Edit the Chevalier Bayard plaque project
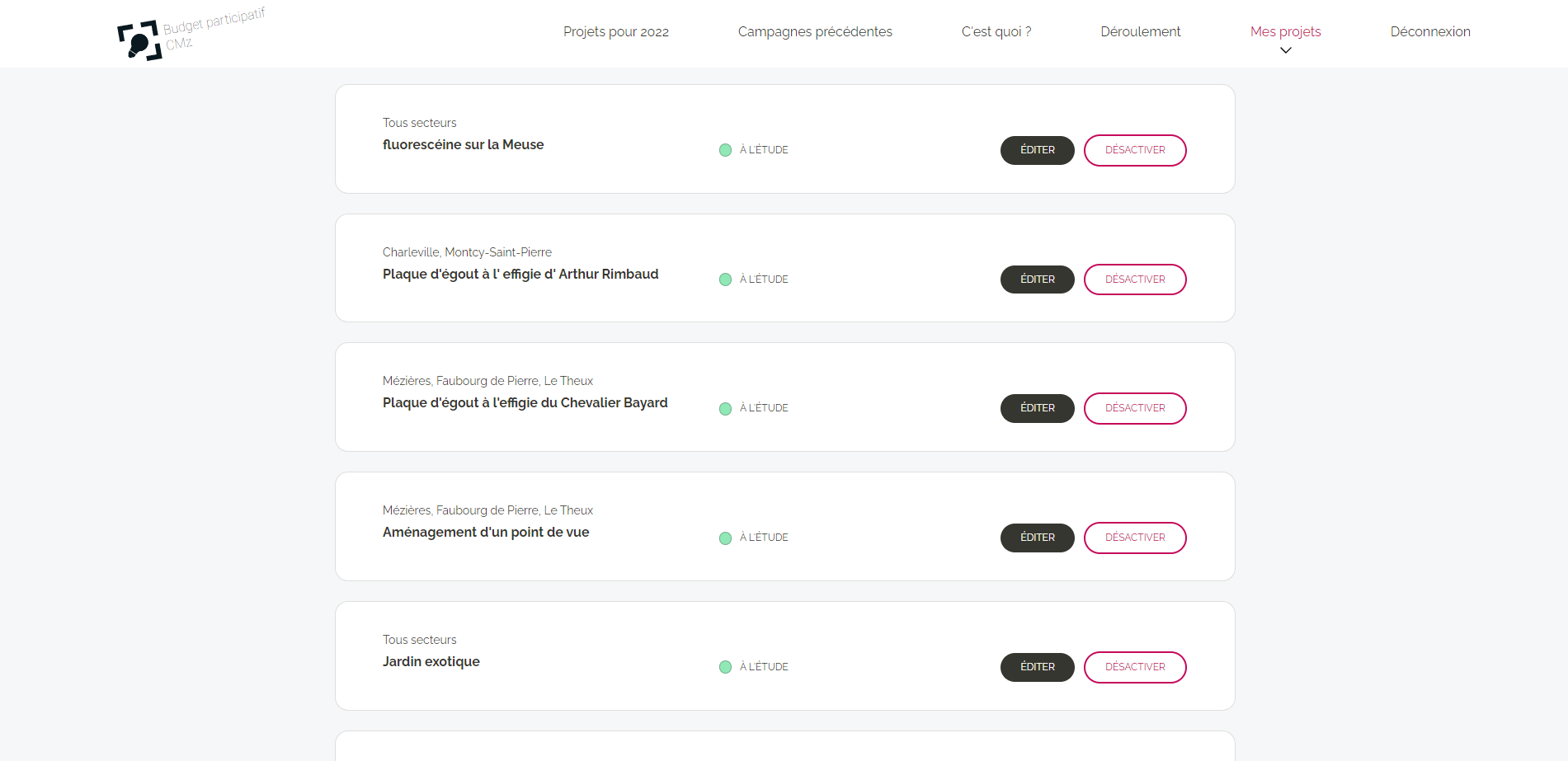The width and height of the screenshot is (1568, 761). tap(1037, 408)
